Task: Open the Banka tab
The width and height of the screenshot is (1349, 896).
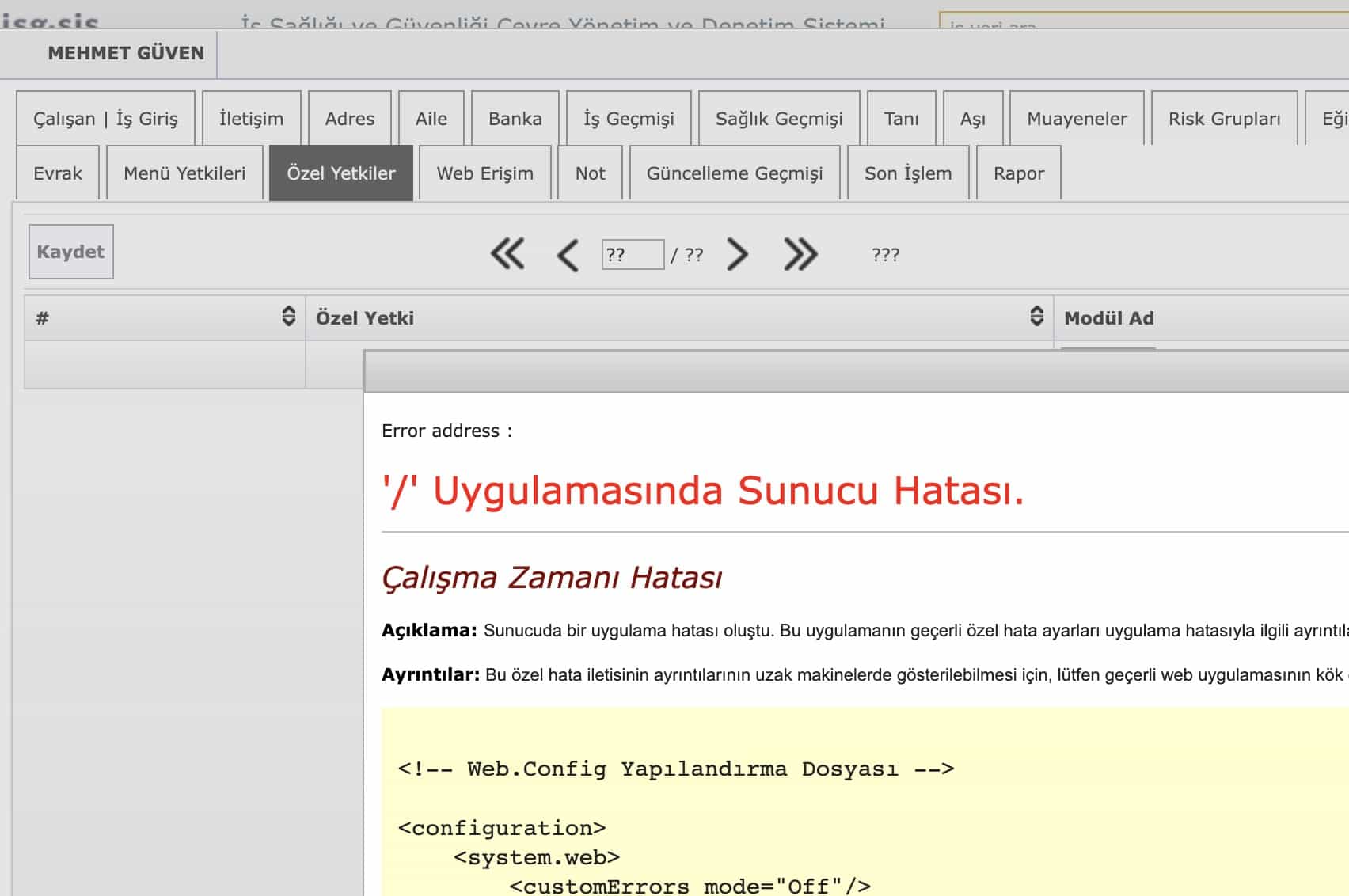Action: 515,119
